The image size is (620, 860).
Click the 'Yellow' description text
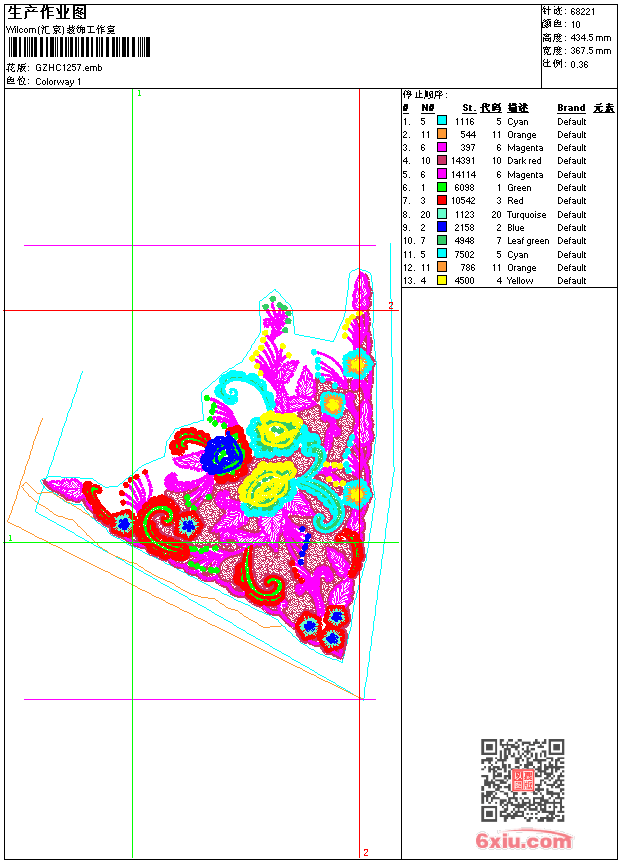click(x=520, y=281)
